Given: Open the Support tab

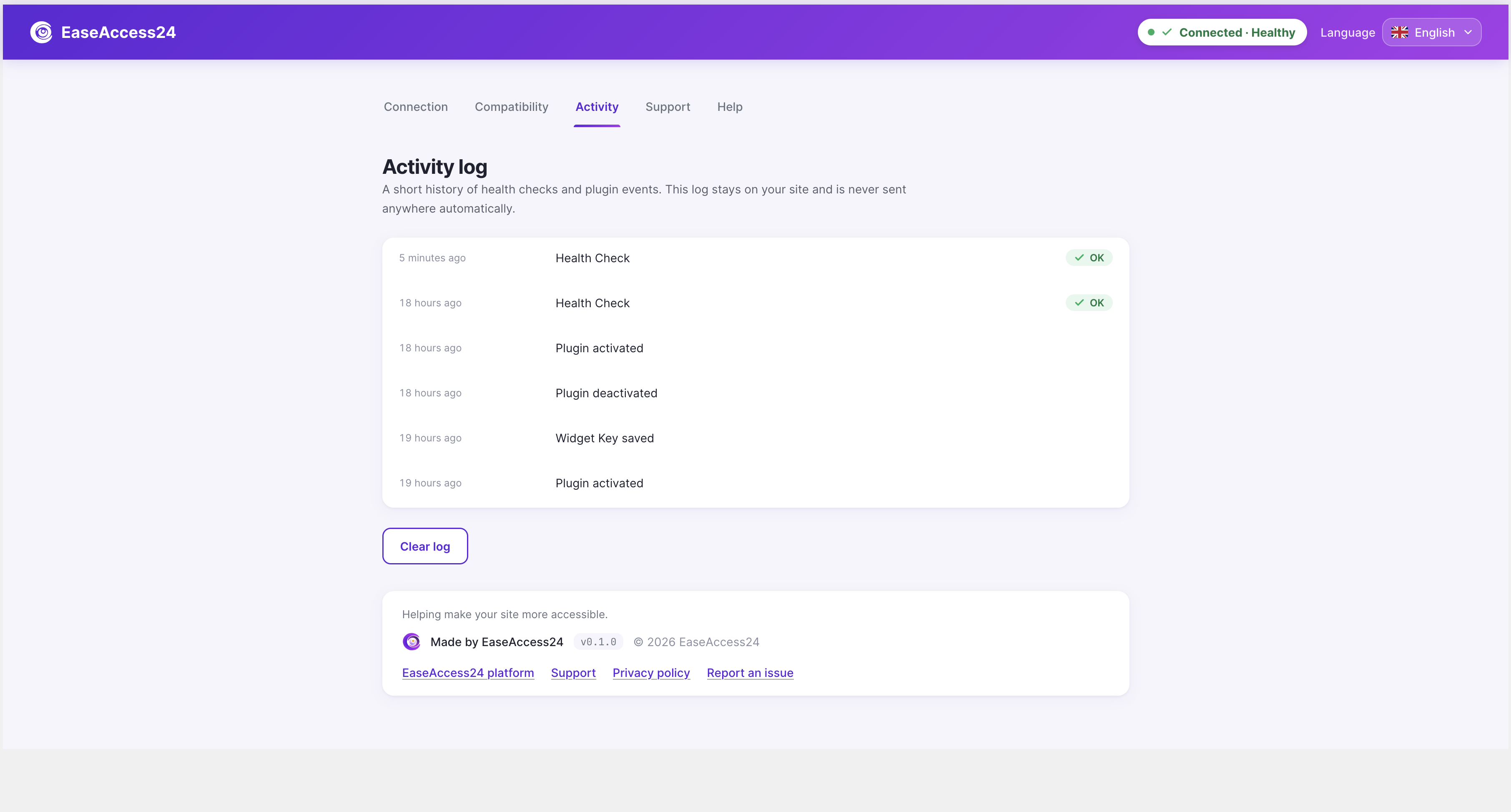Looking at the screenshot, I should tap(668, 107).
